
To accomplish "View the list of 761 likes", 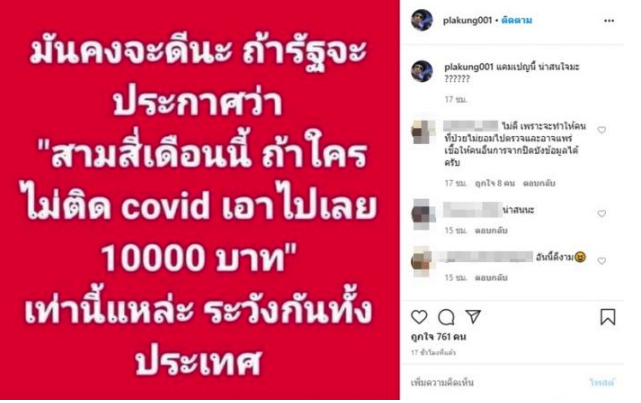I will click(438, 337).
